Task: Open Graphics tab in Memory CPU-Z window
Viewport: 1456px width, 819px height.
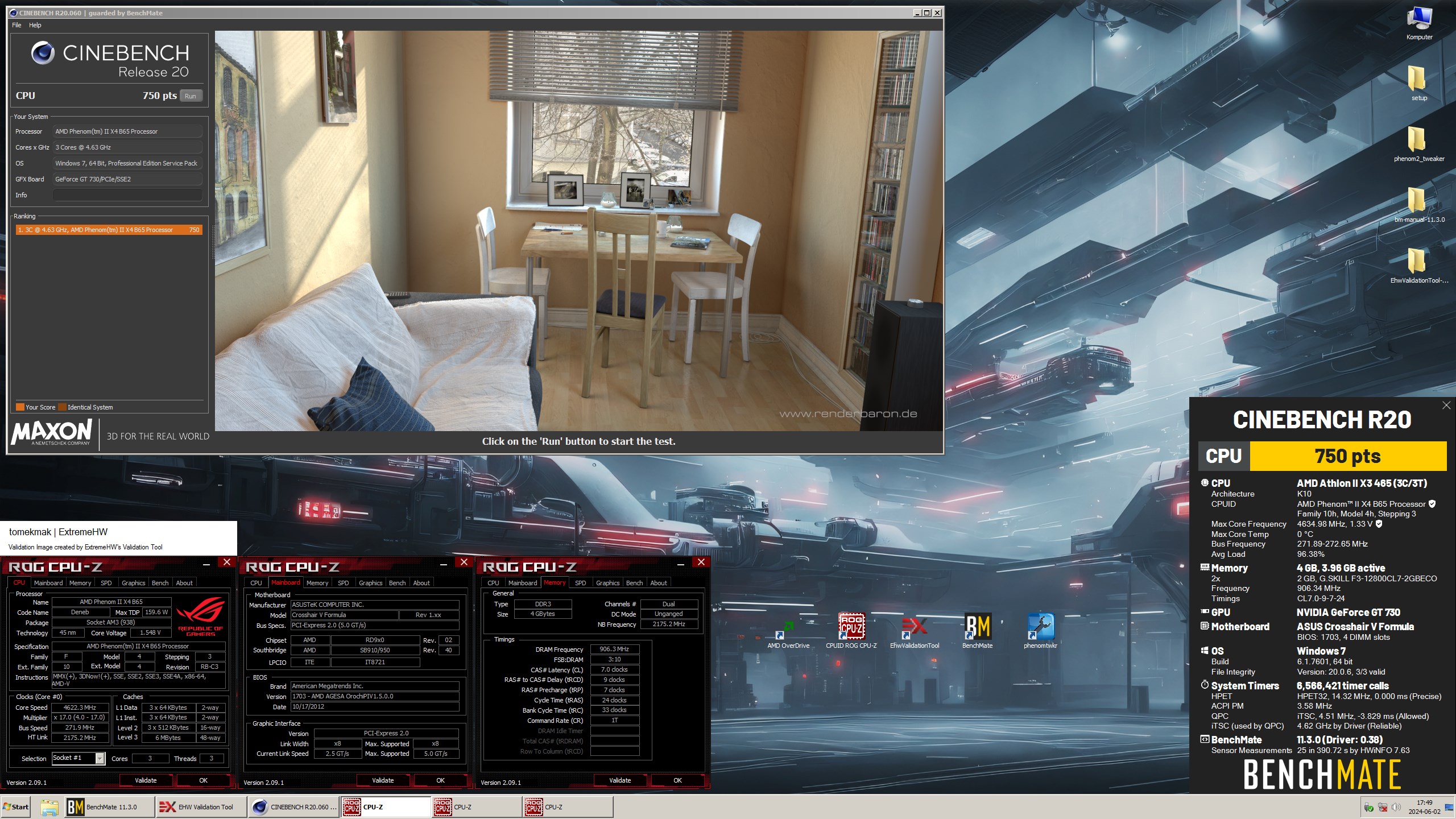Action: (608, 583)
